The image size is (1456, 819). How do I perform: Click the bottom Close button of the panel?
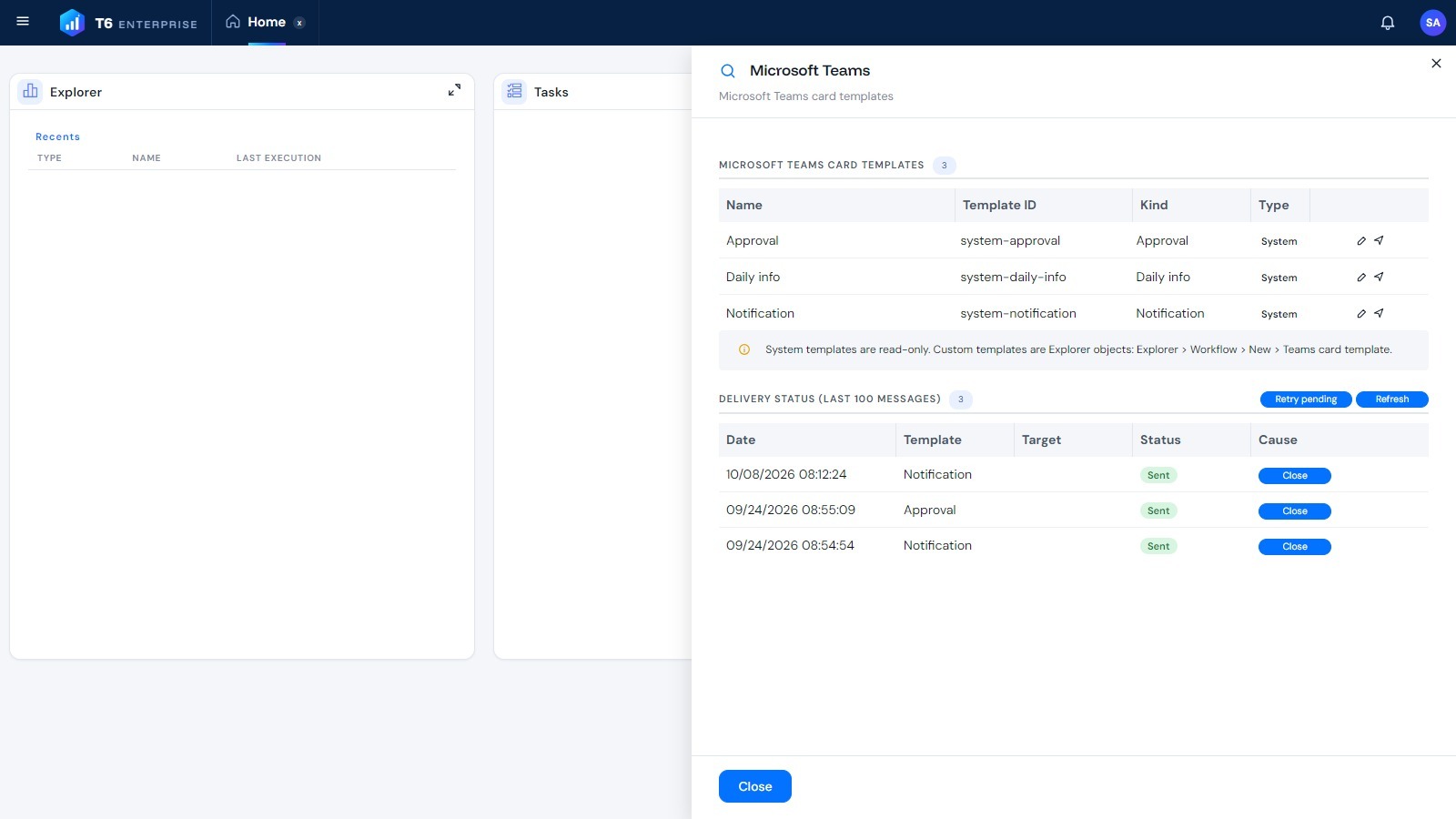coord(754,786)
